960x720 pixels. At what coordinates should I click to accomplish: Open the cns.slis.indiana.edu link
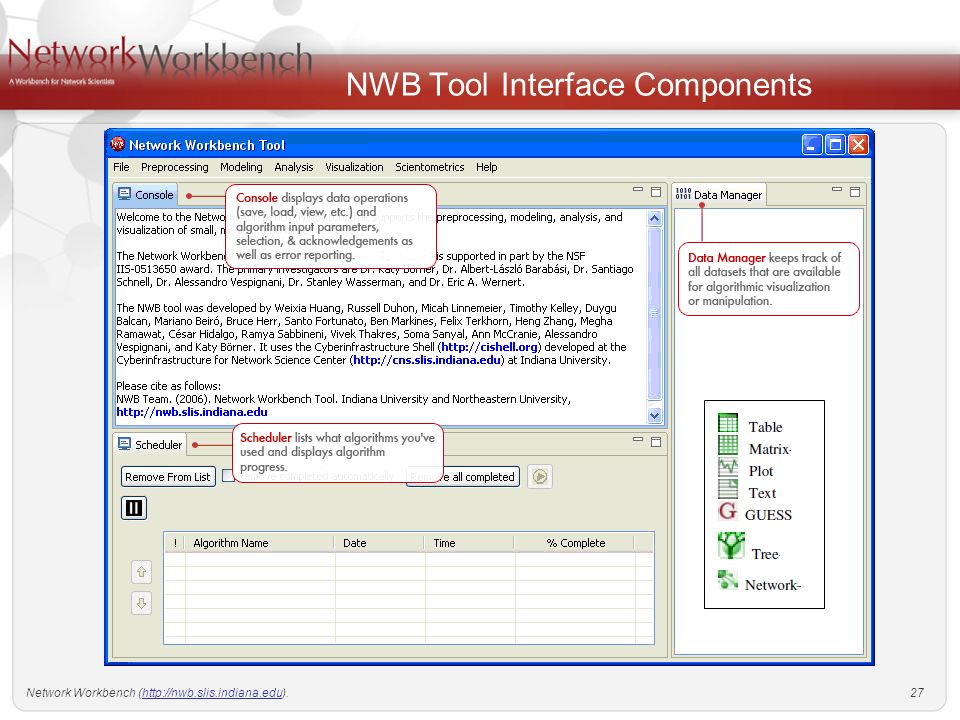pos(427,360)
